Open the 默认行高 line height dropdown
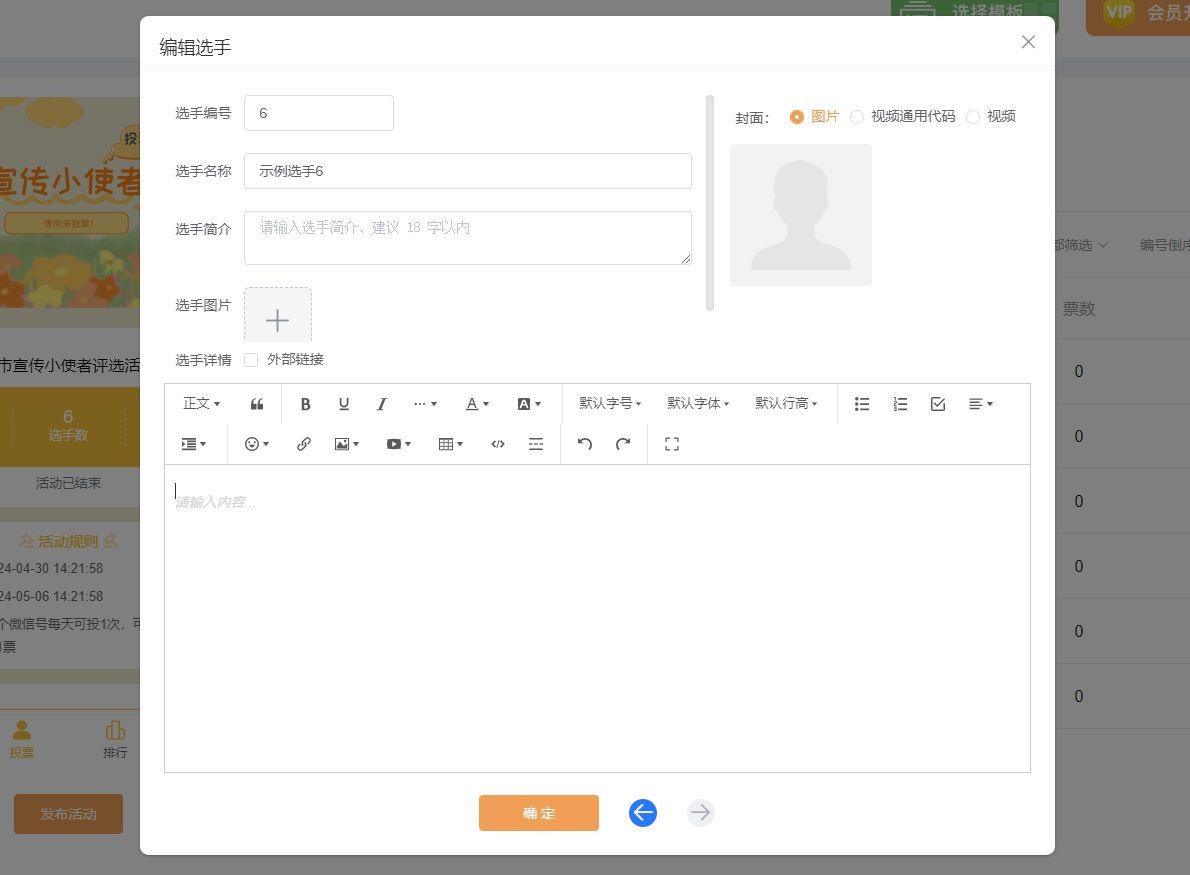Image resolution: width=1190 pixels, height=875 pixels. point(786,404)
